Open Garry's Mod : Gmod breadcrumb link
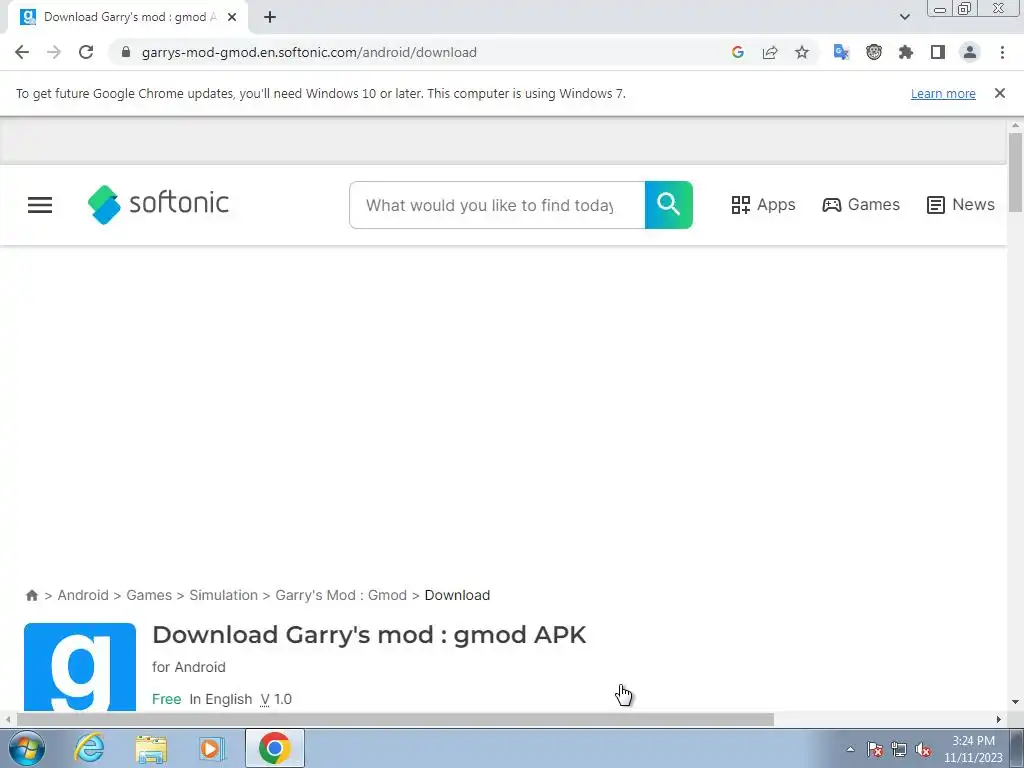Screen dimensions: 1024x768 [341, 596]
